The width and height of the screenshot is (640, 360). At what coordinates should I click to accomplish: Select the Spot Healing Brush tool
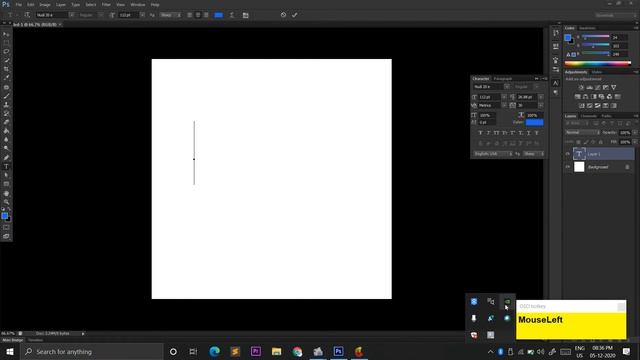6,87
